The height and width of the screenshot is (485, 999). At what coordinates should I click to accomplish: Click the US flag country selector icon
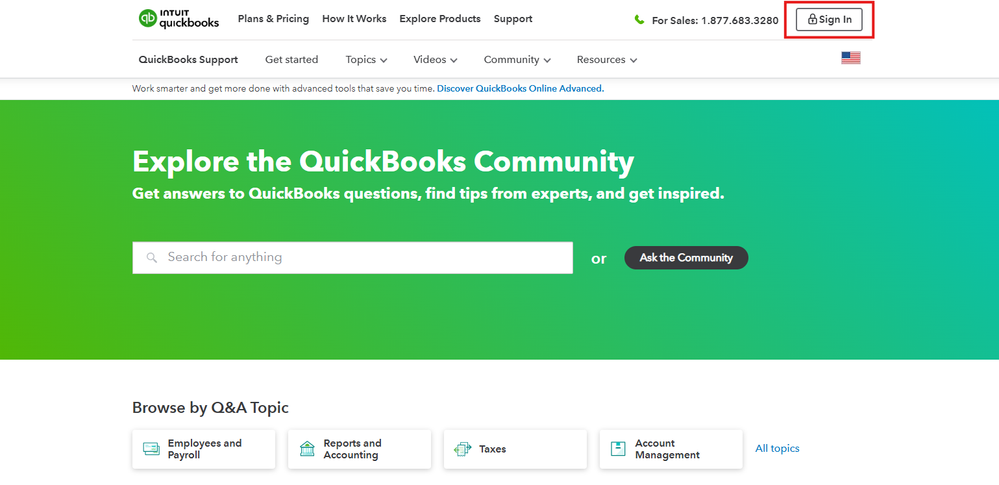pos(851,58)
